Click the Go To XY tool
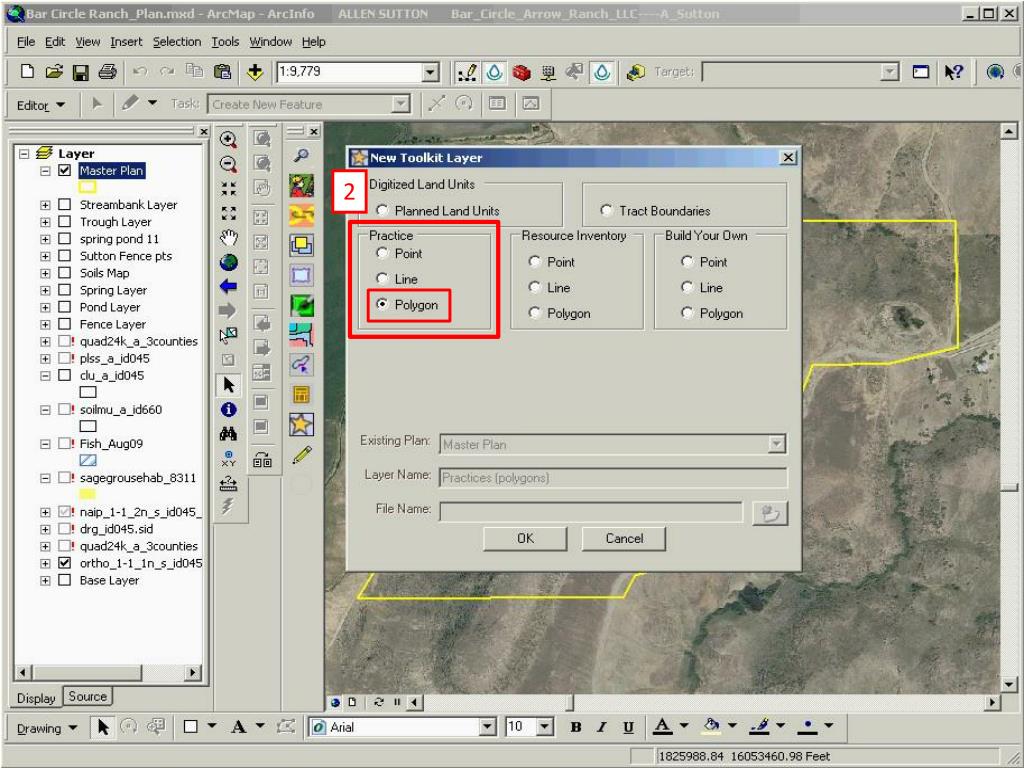This screenshot has width=1024, height=768. (x=228, y=458)
